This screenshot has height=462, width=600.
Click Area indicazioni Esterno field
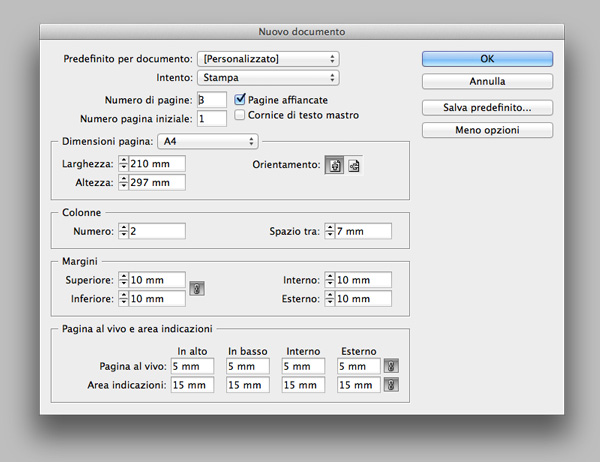point(359,385)
